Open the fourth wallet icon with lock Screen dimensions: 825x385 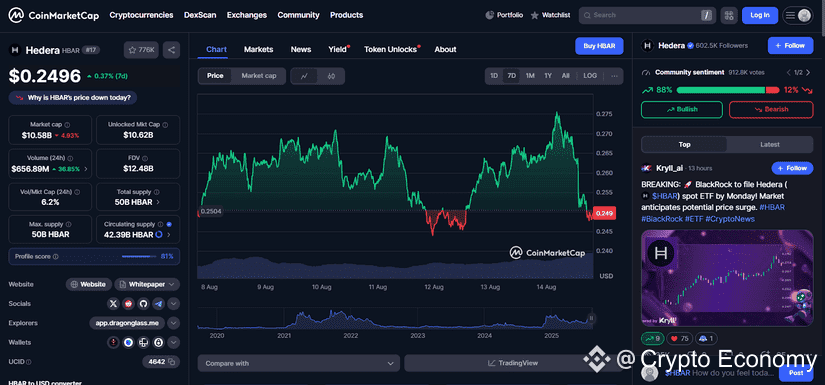click(x=158, y=342)
